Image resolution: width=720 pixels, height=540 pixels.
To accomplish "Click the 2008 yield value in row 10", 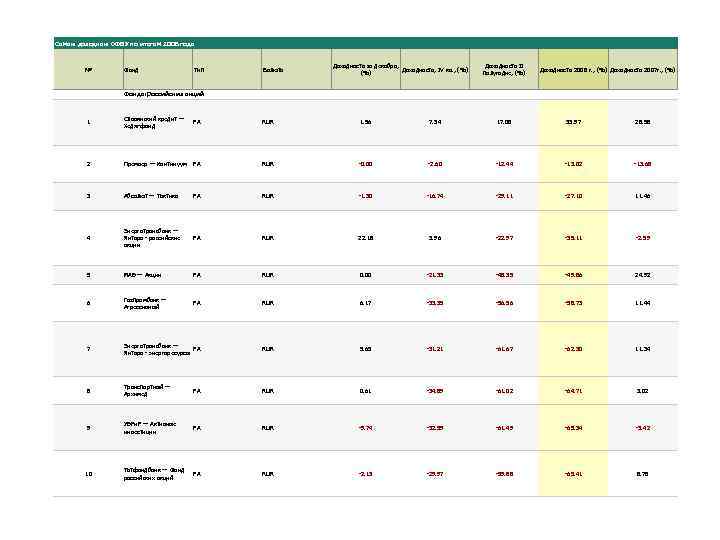I will point(574,474).
